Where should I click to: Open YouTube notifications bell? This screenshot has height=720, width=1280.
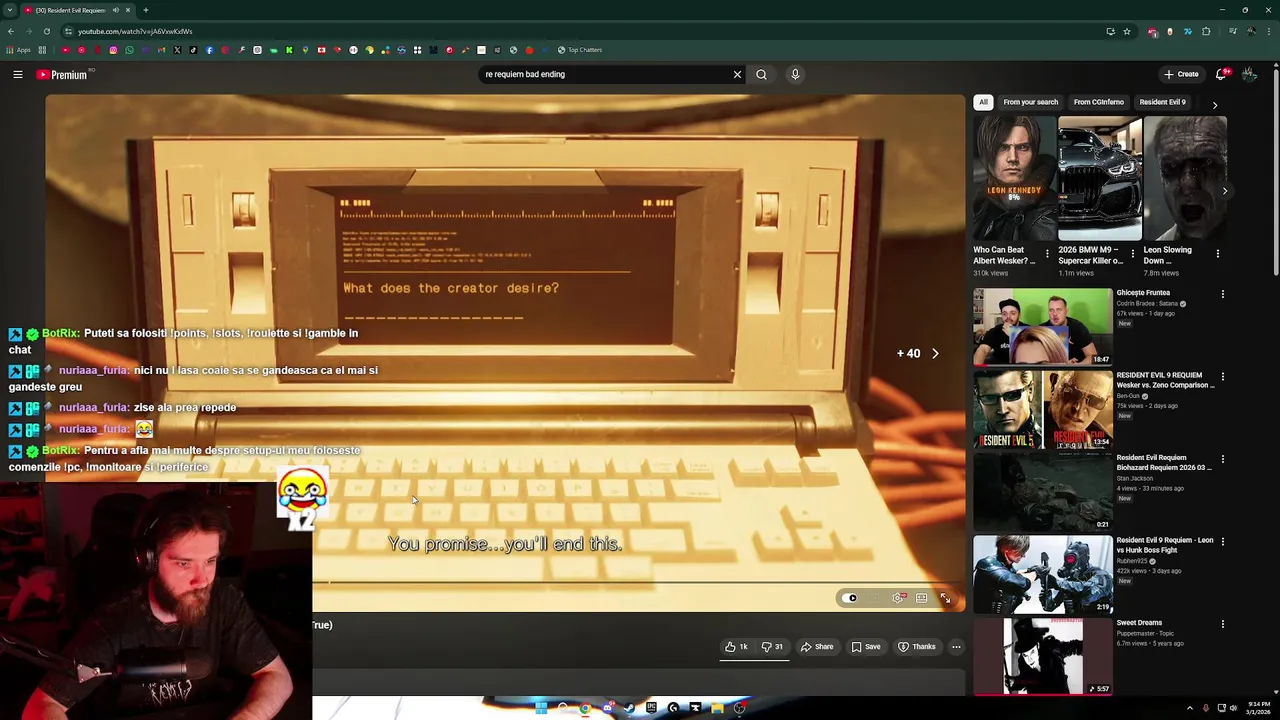(1221, 74)
